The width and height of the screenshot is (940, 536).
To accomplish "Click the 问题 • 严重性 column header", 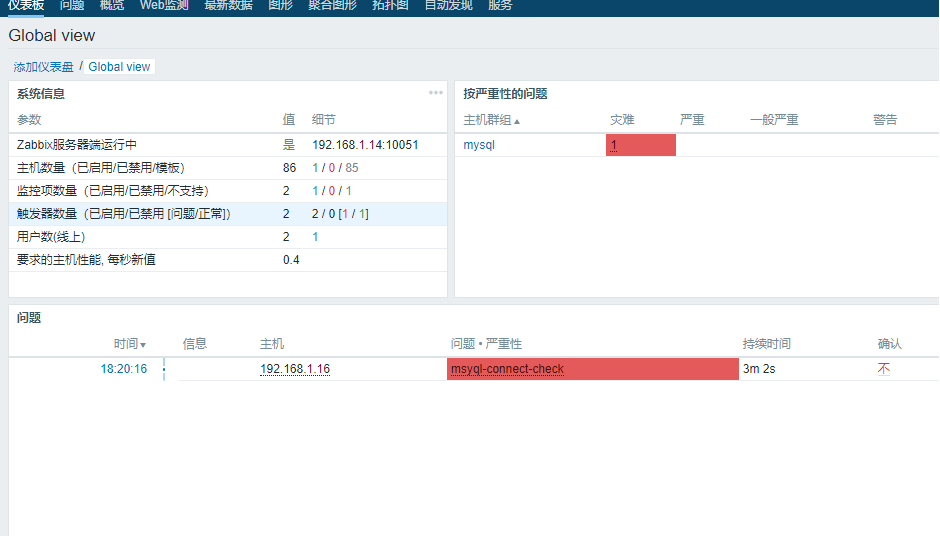I will pyautogui.click(x=486, y=344).
